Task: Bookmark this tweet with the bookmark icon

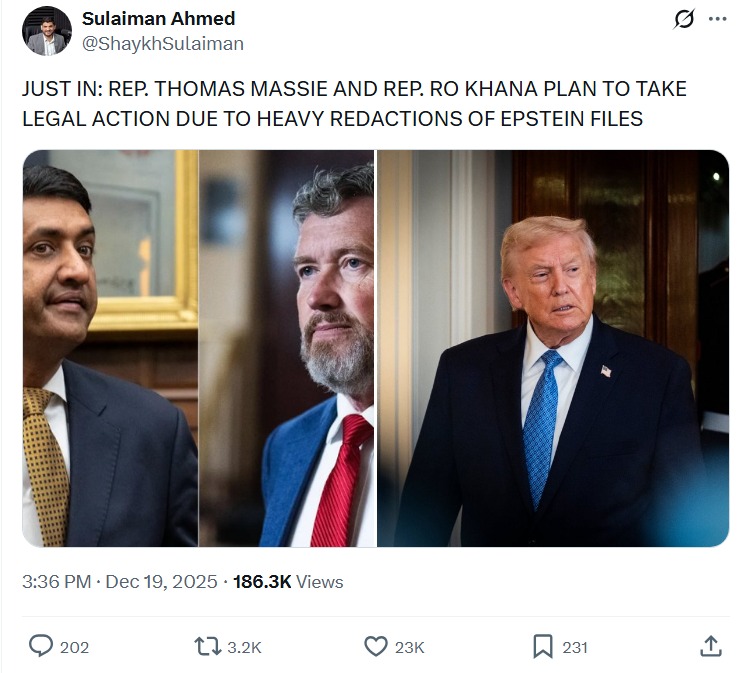Action: coord(543,647)
